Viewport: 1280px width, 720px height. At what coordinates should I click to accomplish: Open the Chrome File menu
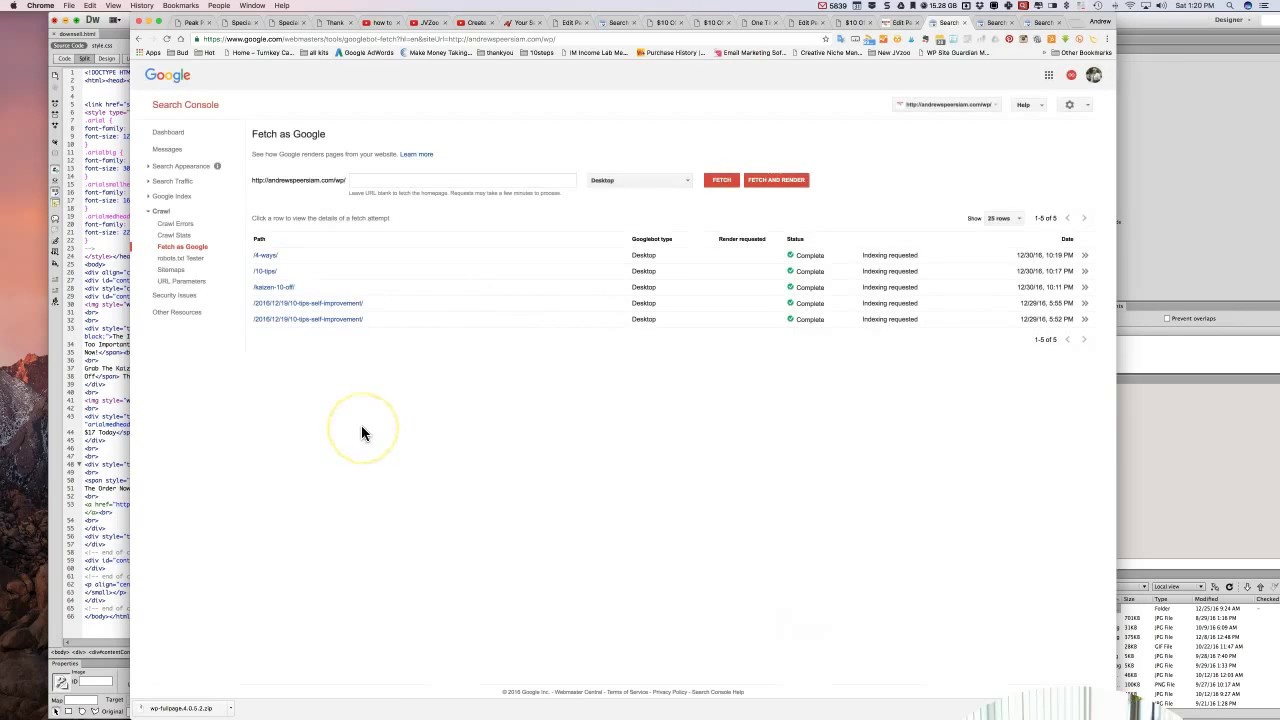[69, 6]
